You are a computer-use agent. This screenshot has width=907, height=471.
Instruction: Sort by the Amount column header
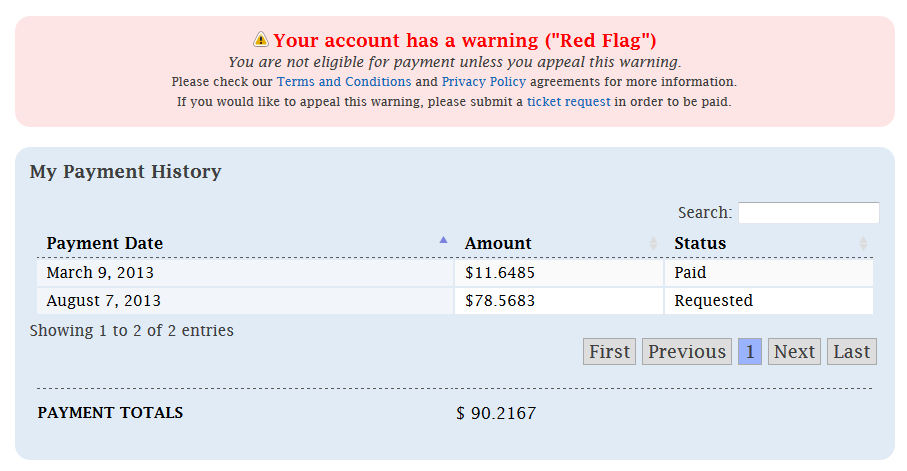point(498,243)
